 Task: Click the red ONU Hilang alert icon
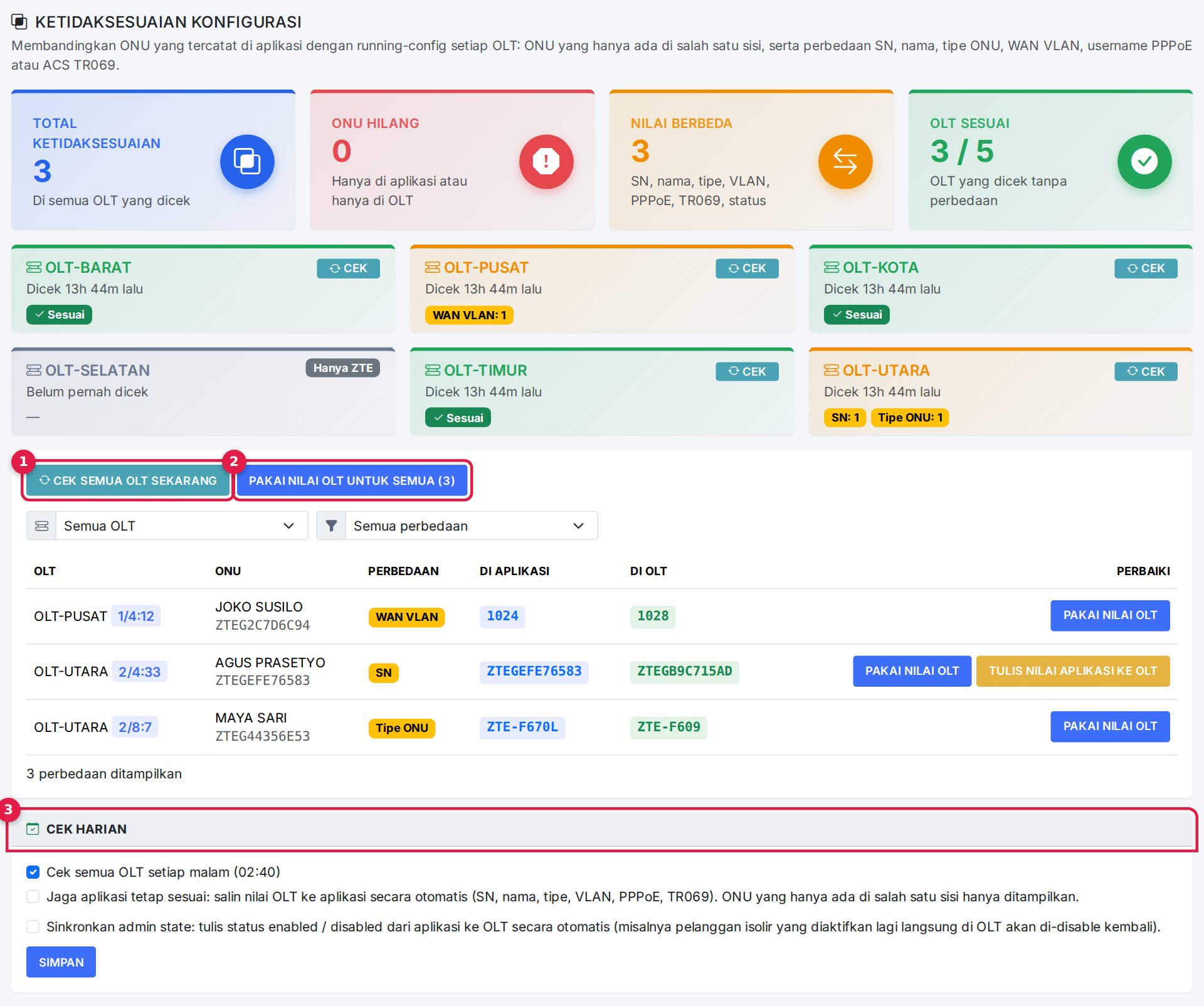click(546, 162)
